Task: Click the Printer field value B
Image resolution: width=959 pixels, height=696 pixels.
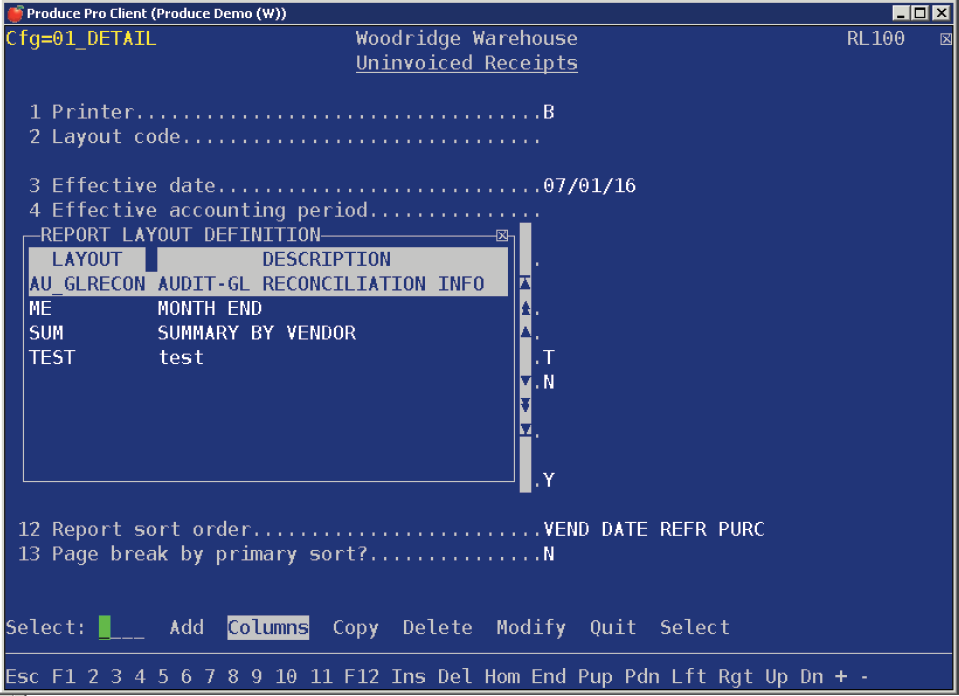Action: coord(549,112)
